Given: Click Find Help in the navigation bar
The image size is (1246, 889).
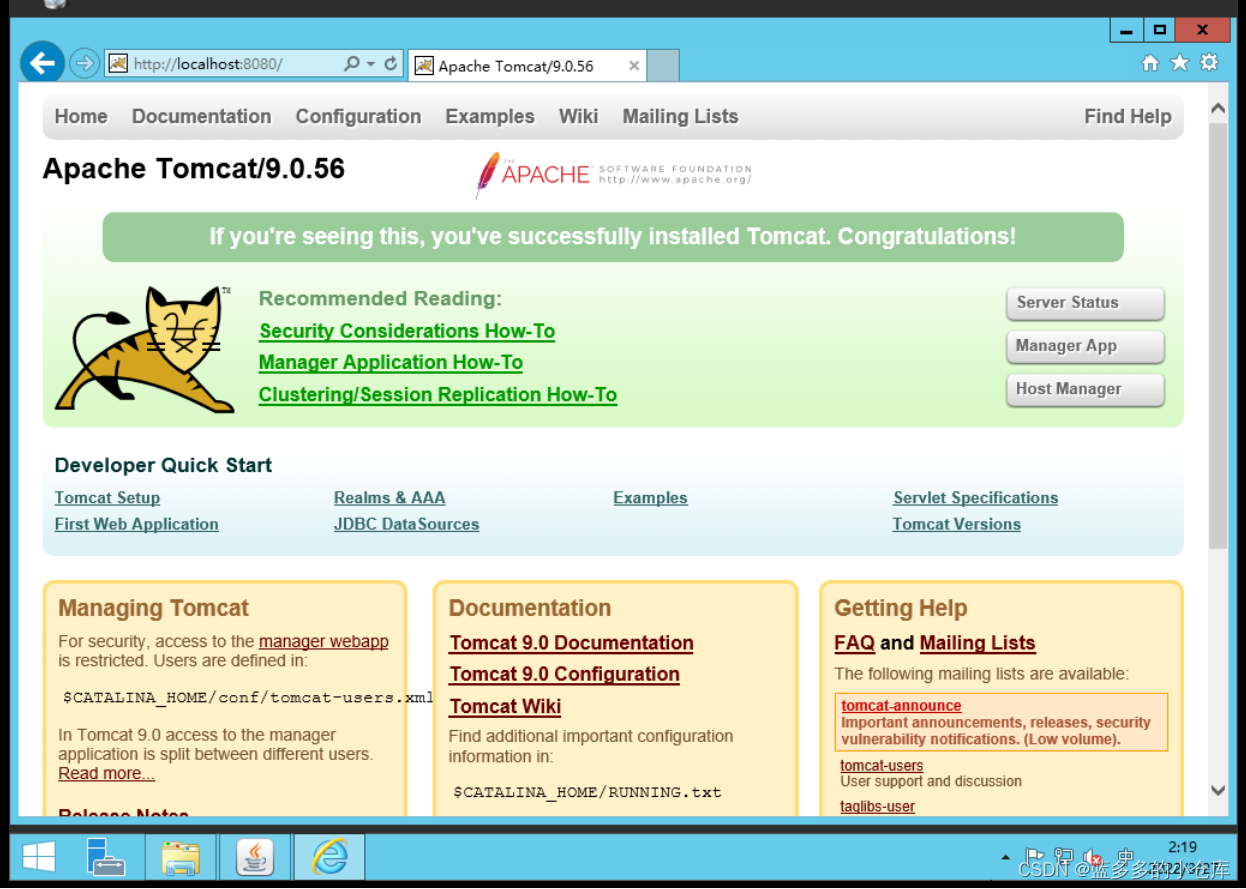Looking at the screenshot, I should (1127, 116).
